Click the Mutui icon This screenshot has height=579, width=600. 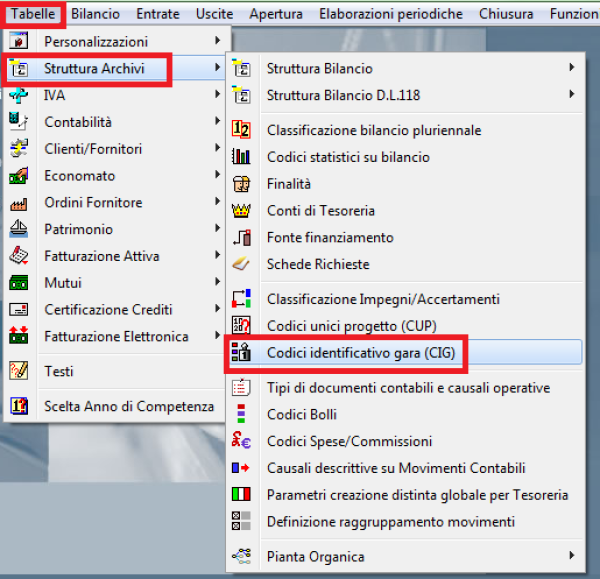pyautogui.click(x=18, y=283)
